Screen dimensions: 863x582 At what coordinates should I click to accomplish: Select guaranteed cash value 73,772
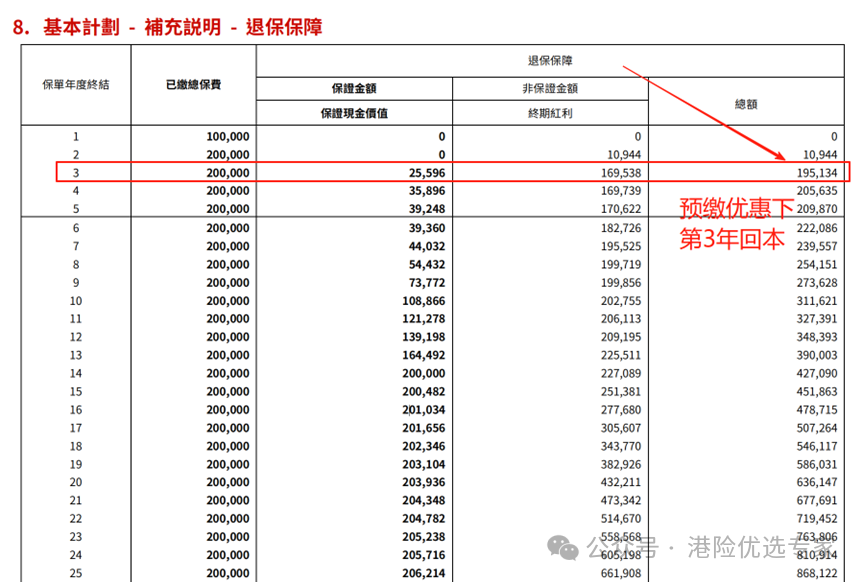pyautogui.click(x=427, y=282)
